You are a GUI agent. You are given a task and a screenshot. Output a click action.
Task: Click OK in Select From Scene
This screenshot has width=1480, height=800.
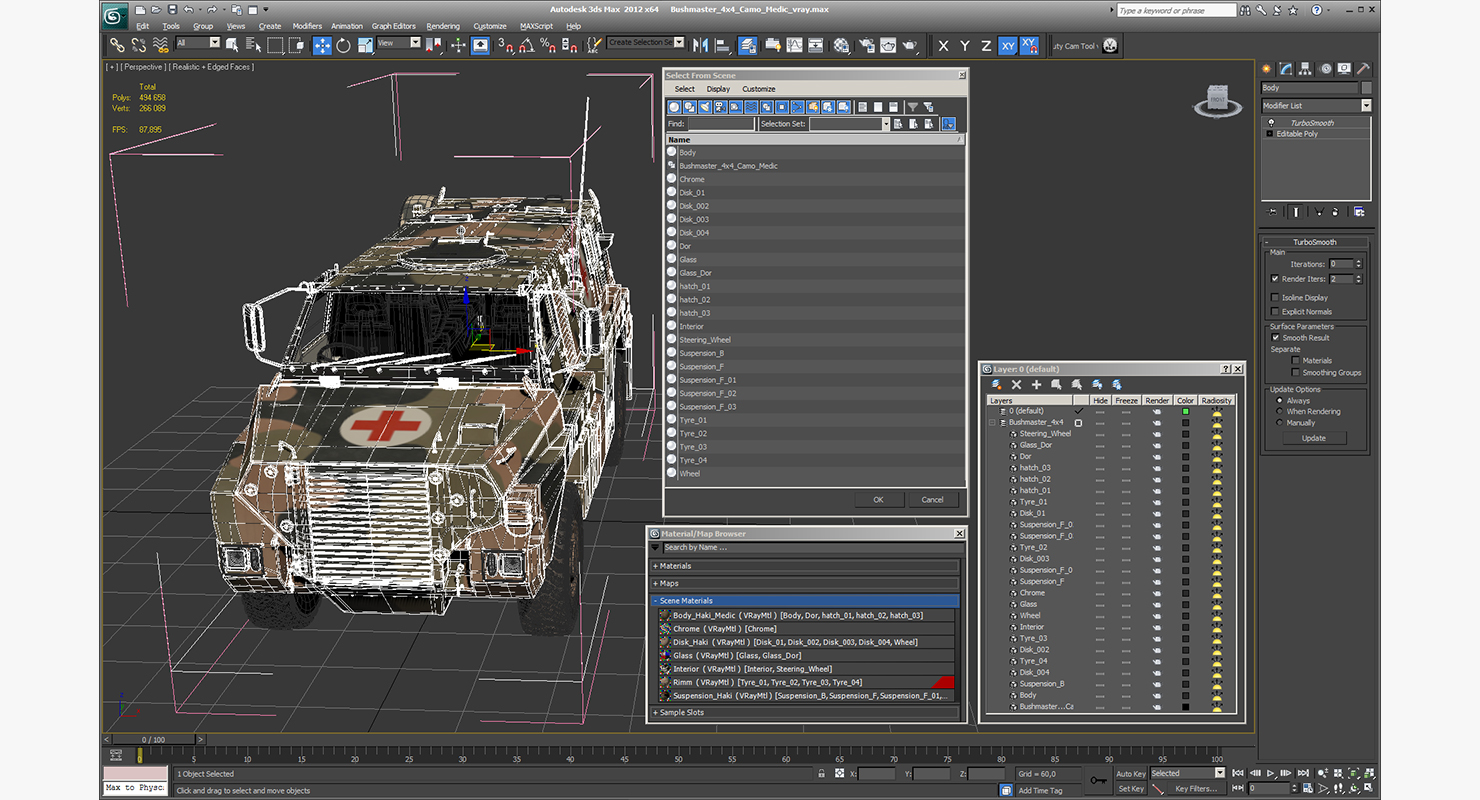point(878,499)
